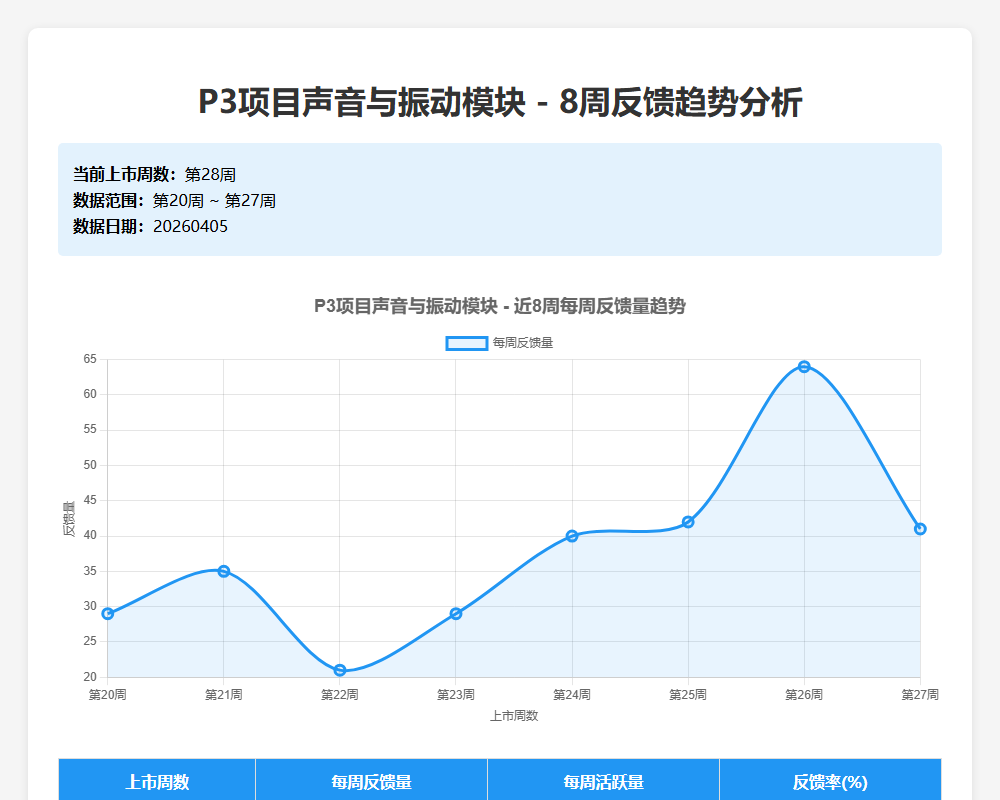The height and width of the screenshot is (800, 1000).
Task: Select the 第21周 data point on the chart
Action: coord(224,571)
